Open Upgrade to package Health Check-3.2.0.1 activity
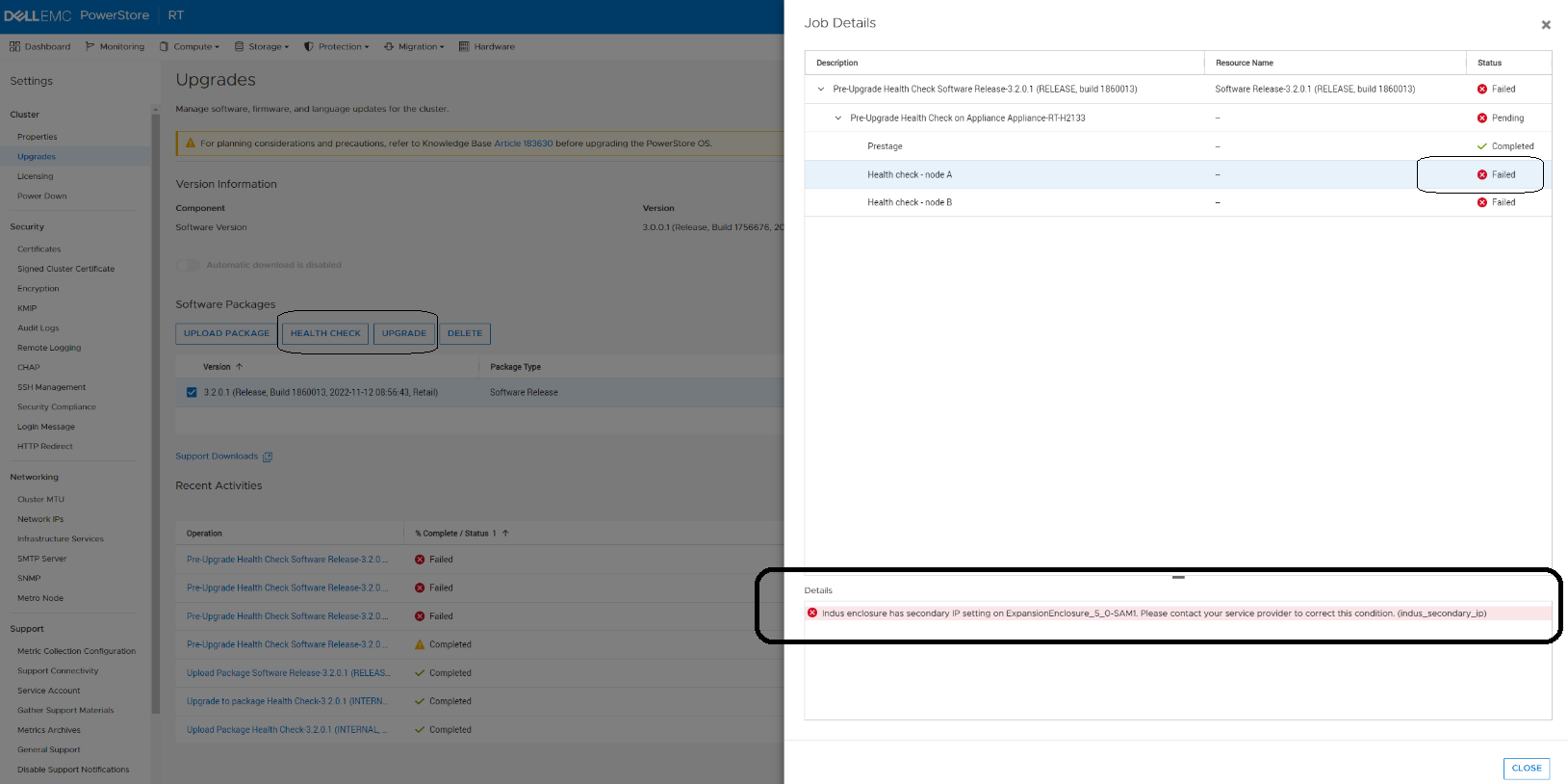 coord(287,701)
